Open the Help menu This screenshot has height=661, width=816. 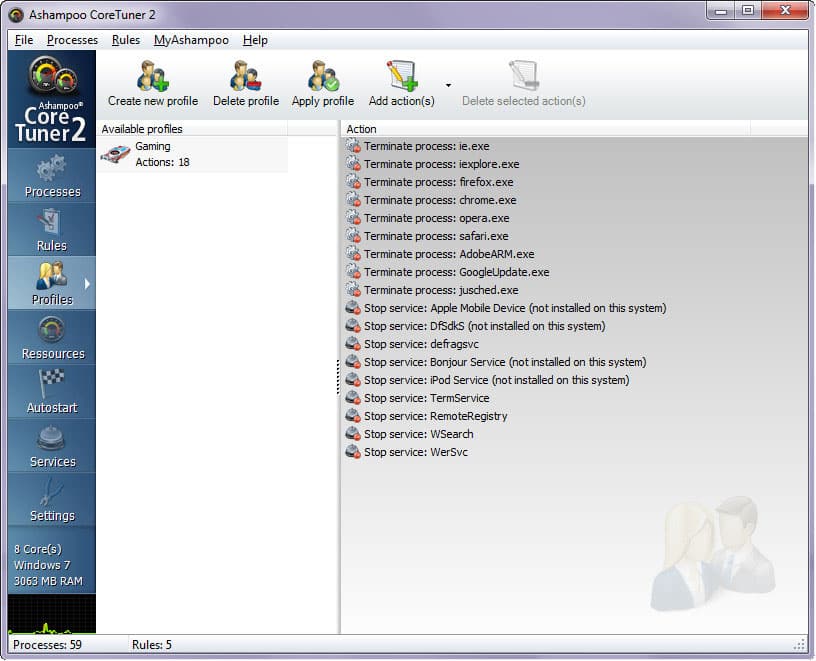(255, 40)
